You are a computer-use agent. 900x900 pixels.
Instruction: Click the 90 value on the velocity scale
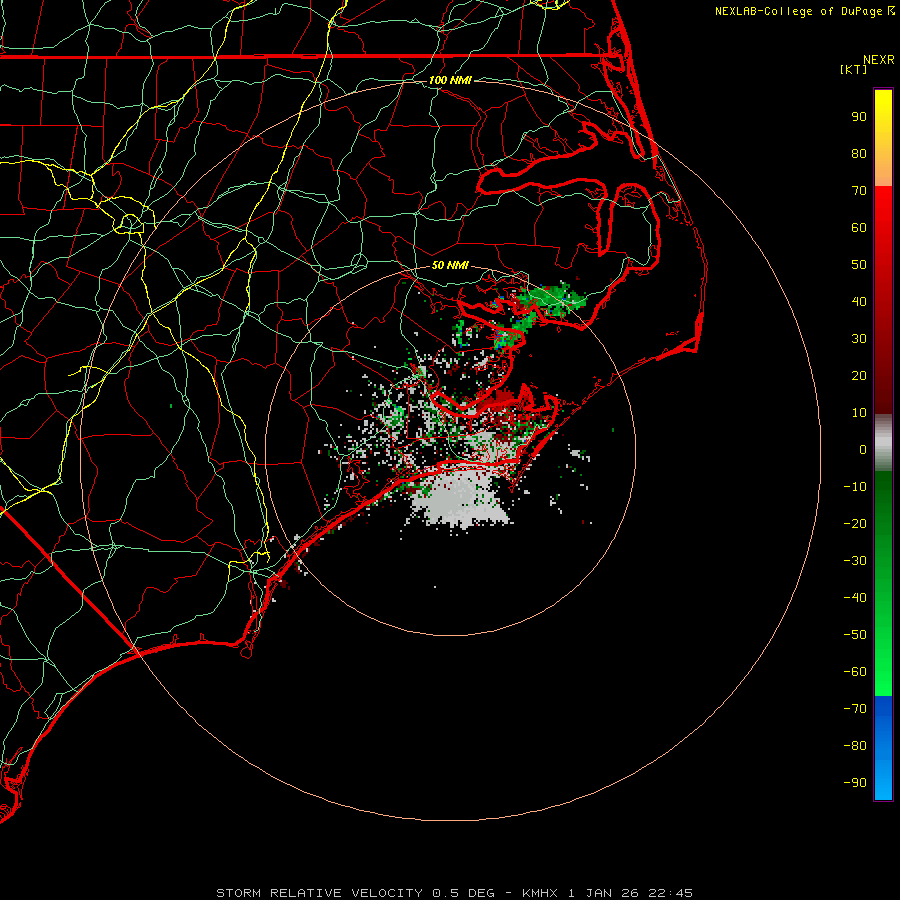(859, 117)
